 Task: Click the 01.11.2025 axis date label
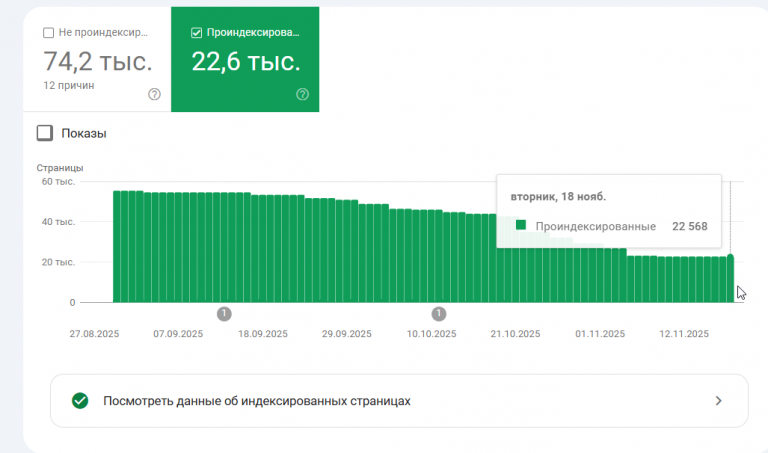(x=600, y=334)
